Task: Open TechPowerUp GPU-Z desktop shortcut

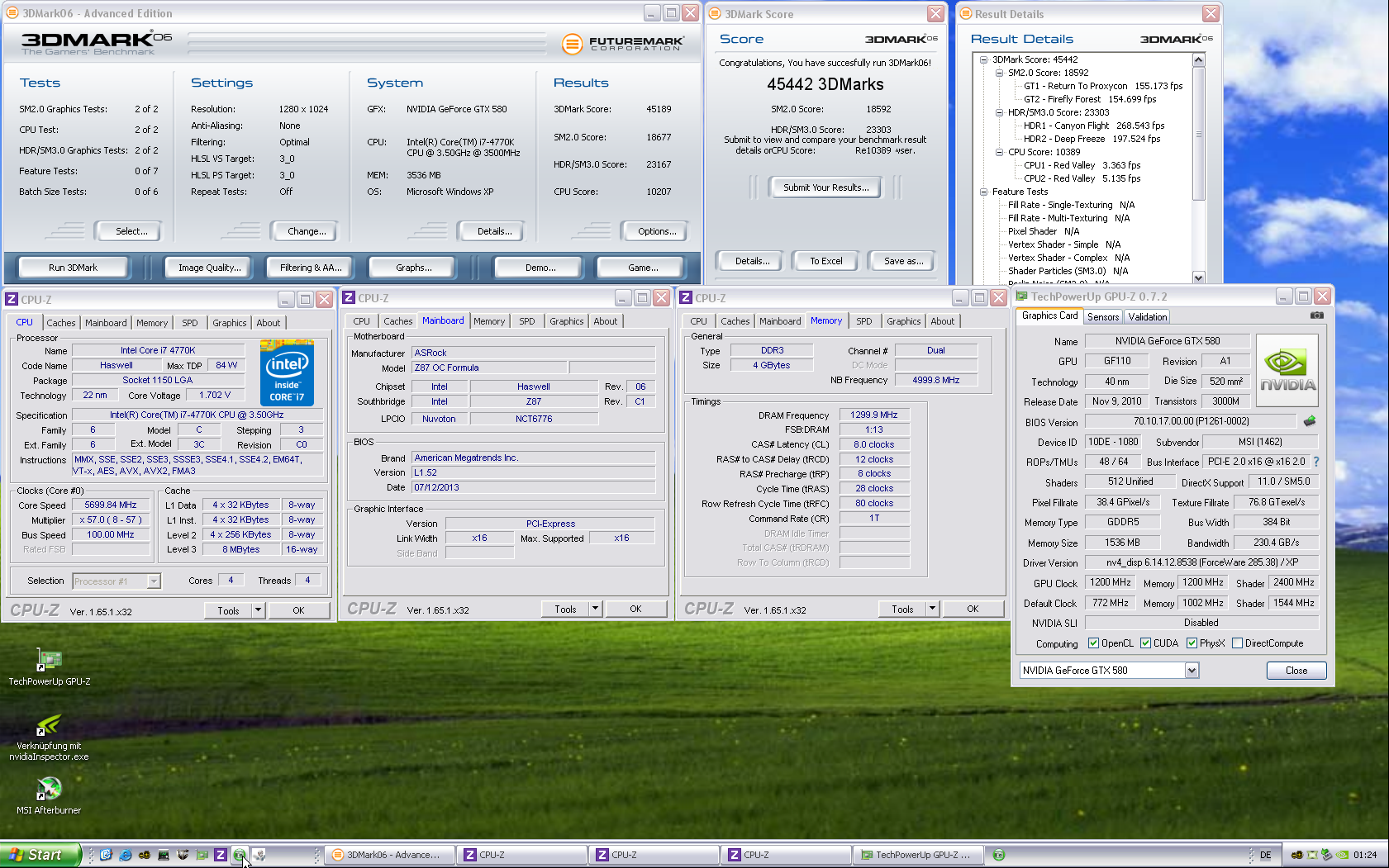Action: click(x=49, y=666)
